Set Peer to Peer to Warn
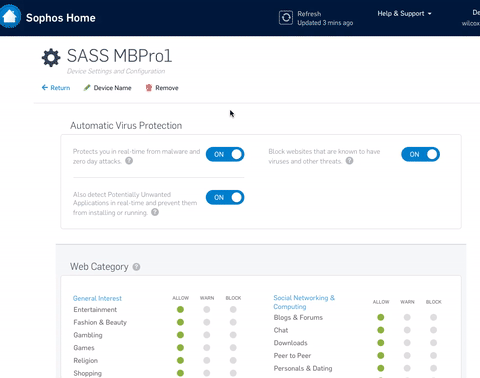Viewport: 480px width, 378px height. (x=407, y=355)
